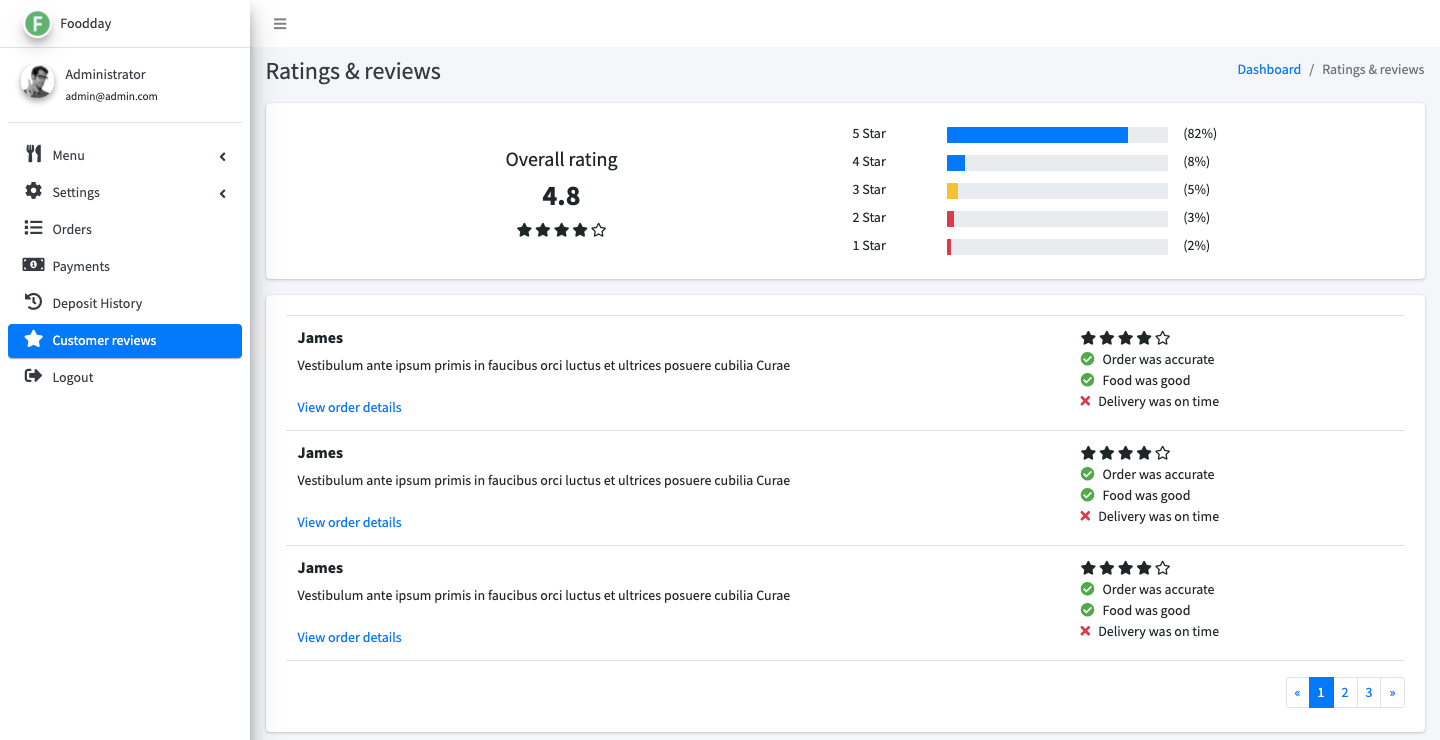Click the hamburger menu toggle icon

click(280, 24)
